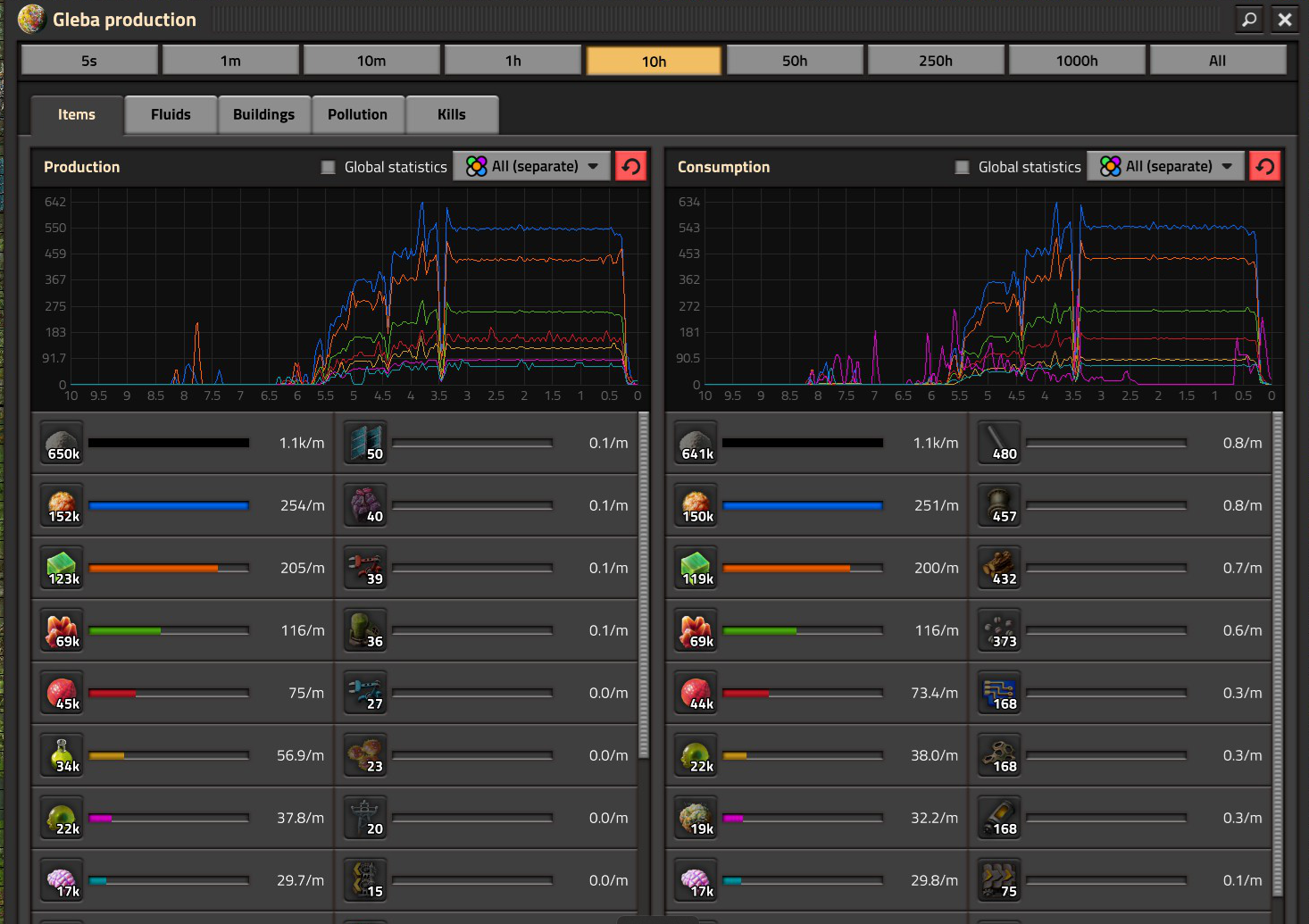1309x924 pixels.
Task: Click the Production graph area
Action: 340,299
